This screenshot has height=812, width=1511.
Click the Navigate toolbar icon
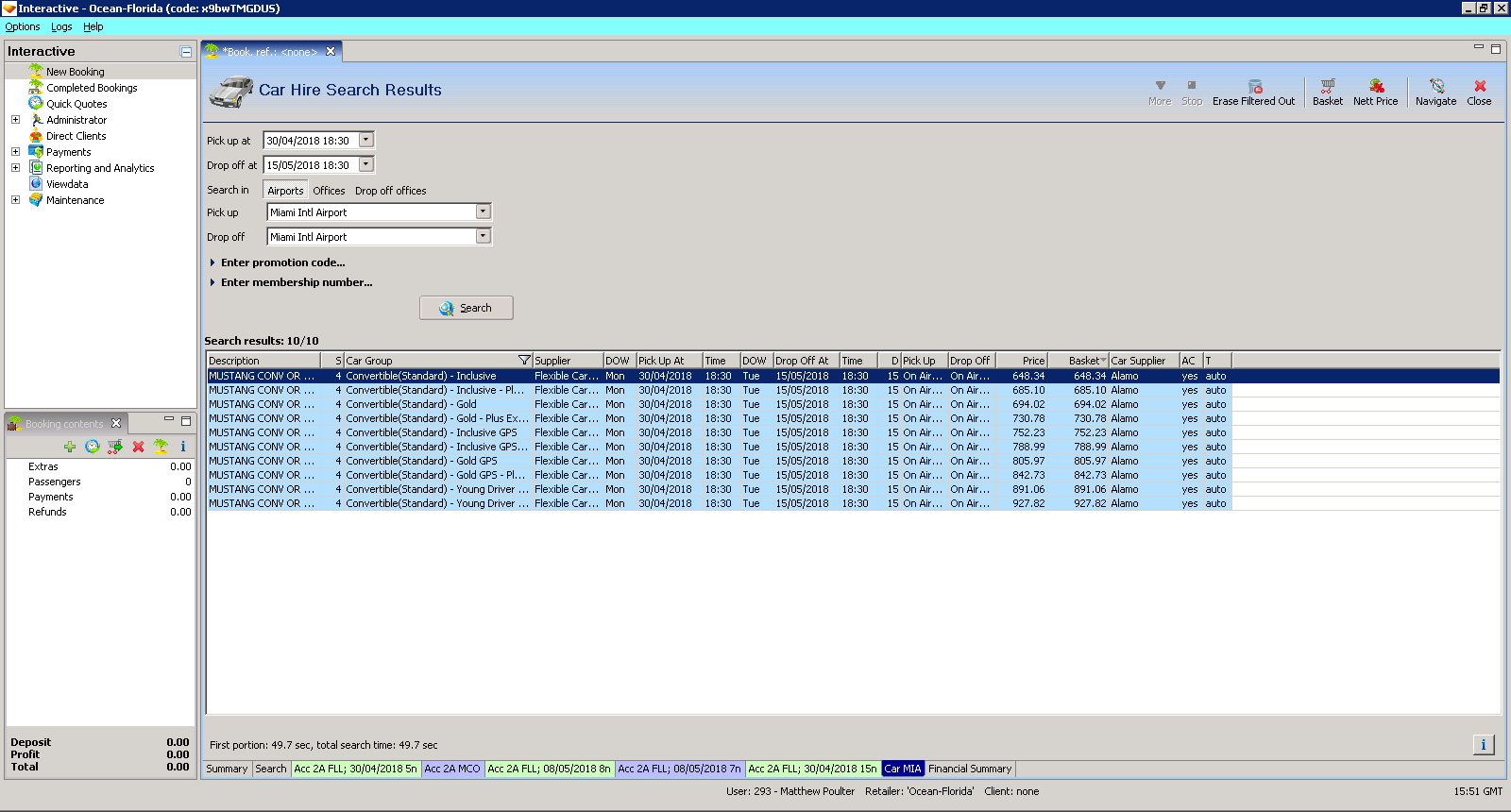point(1436,86)
